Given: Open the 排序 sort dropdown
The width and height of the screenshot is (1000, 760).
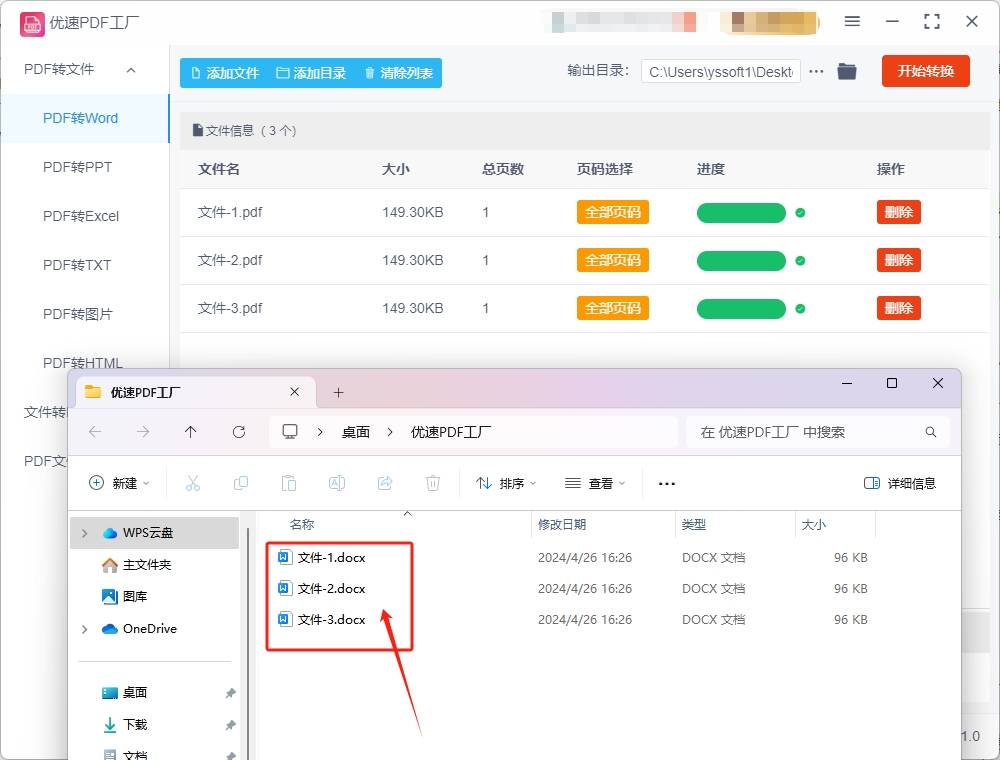Looking at the screenshot, I should 506,483.
